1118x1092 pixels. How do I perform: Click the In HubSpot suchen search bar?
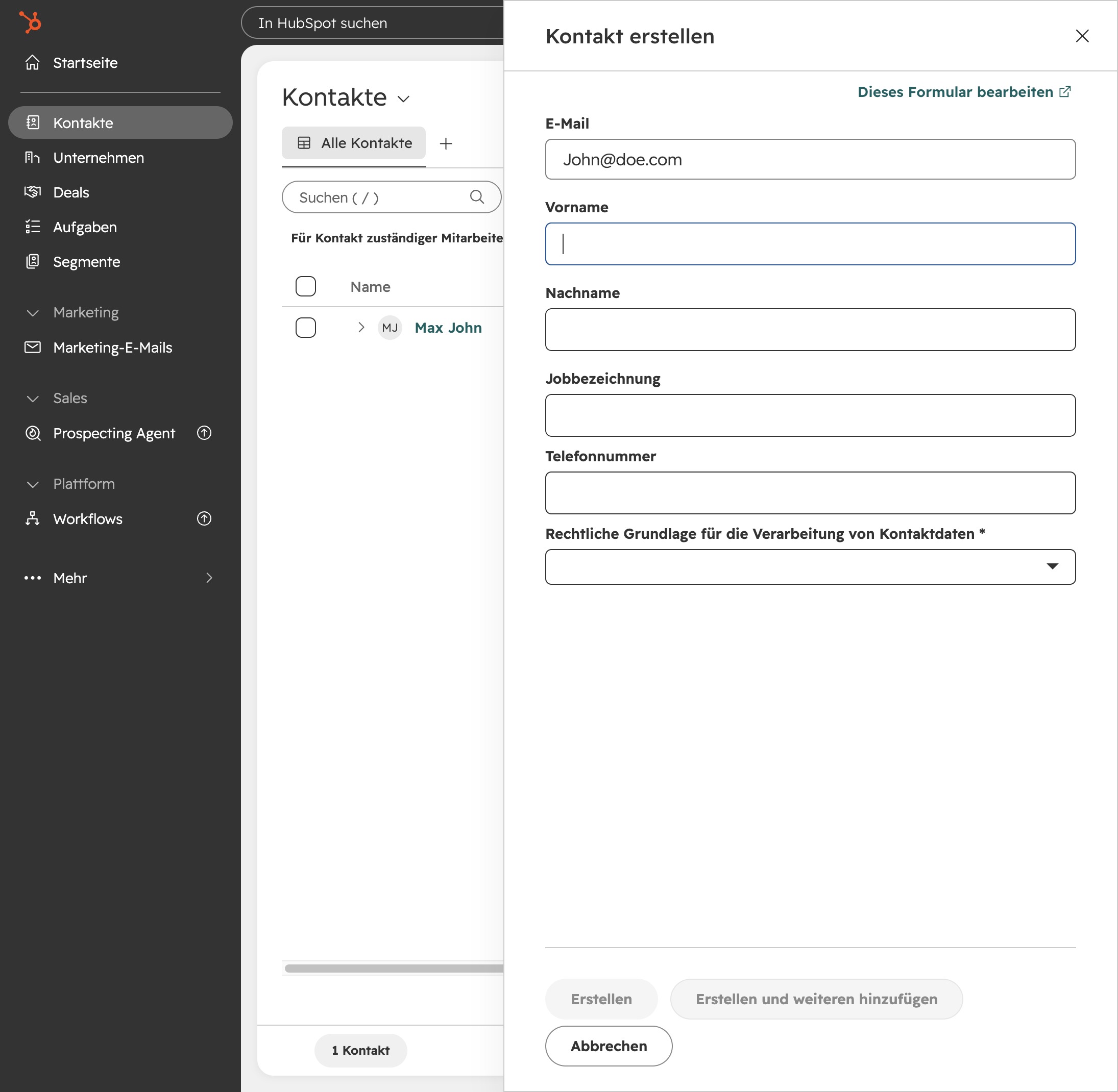(372, 23)
